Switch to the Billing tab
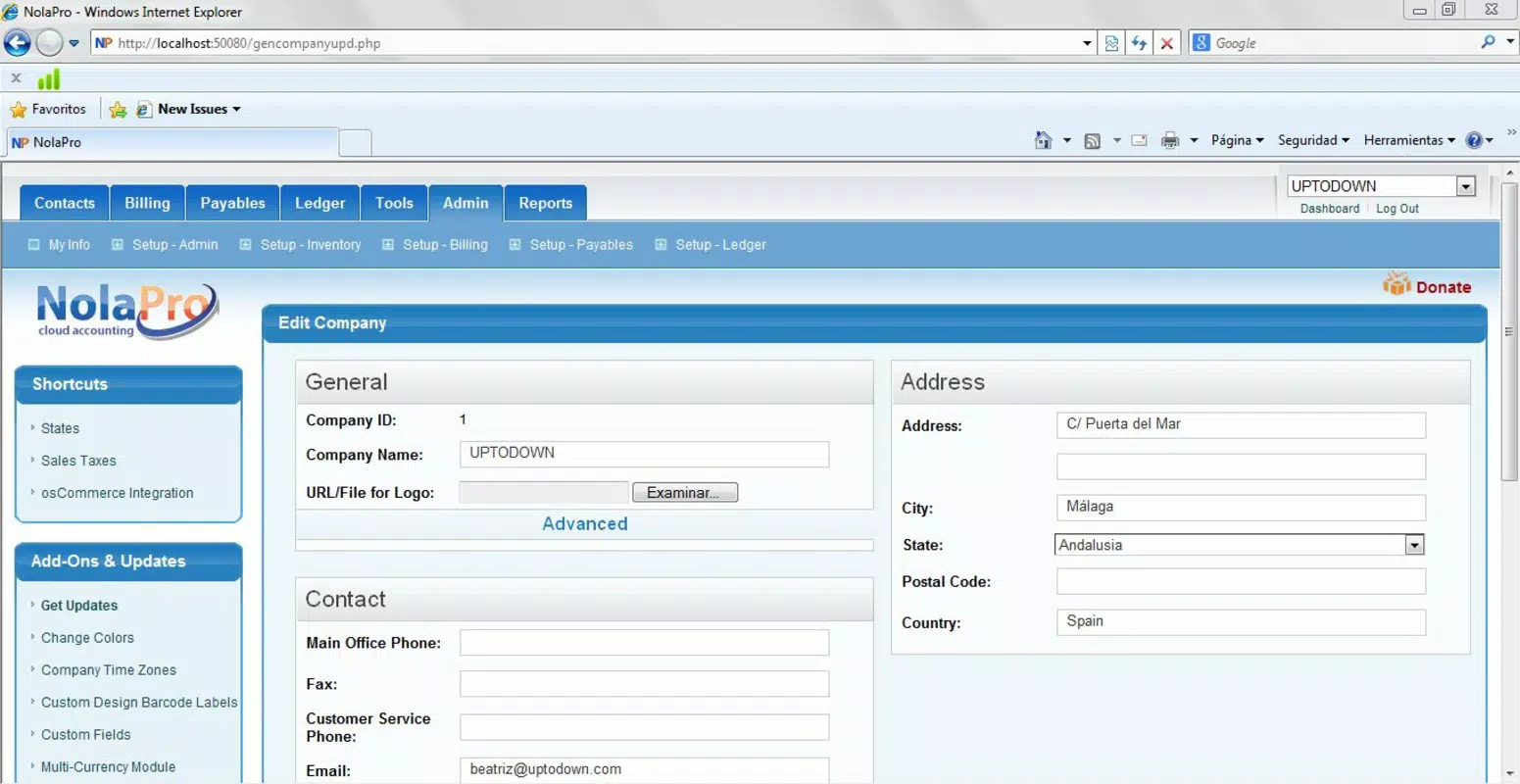Viewport: 1520px width, 784px height. (x=147, y=203)
